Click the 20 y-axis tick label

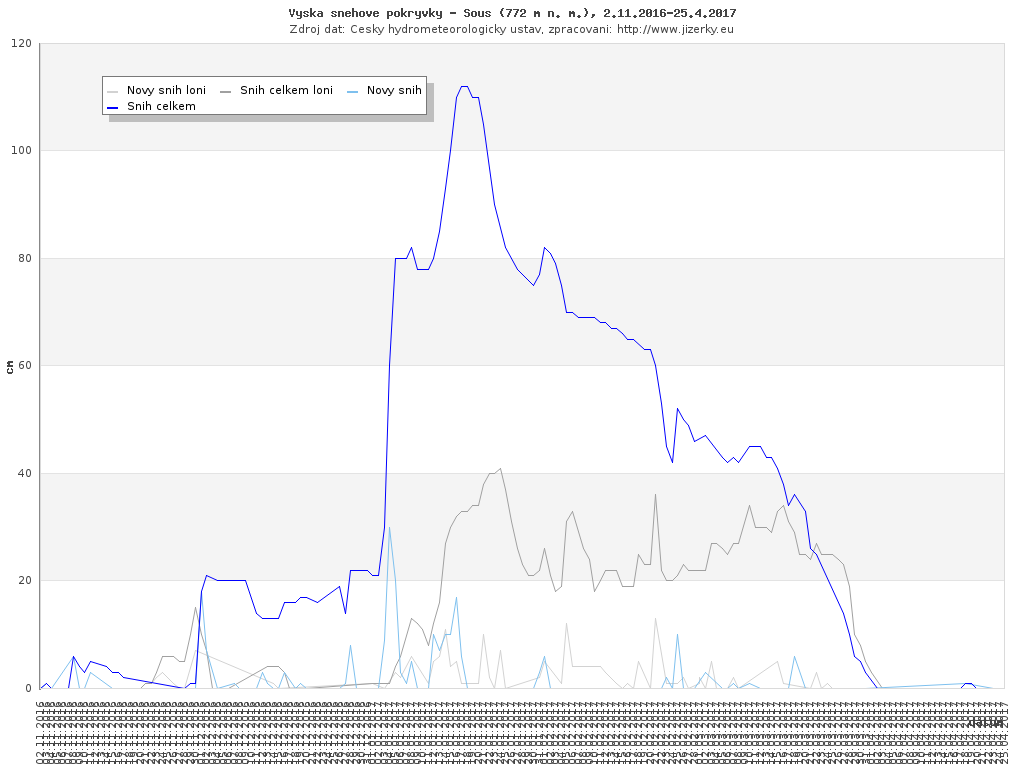click(24, 581)
